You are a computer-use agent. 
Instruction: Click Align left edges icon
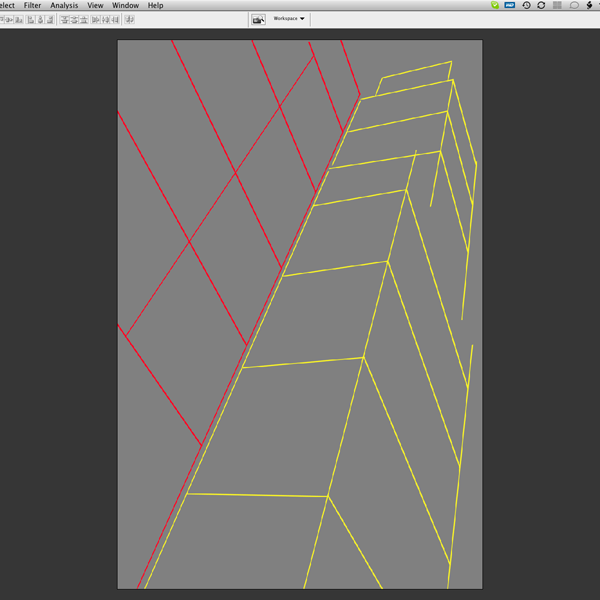pos(30,20)
